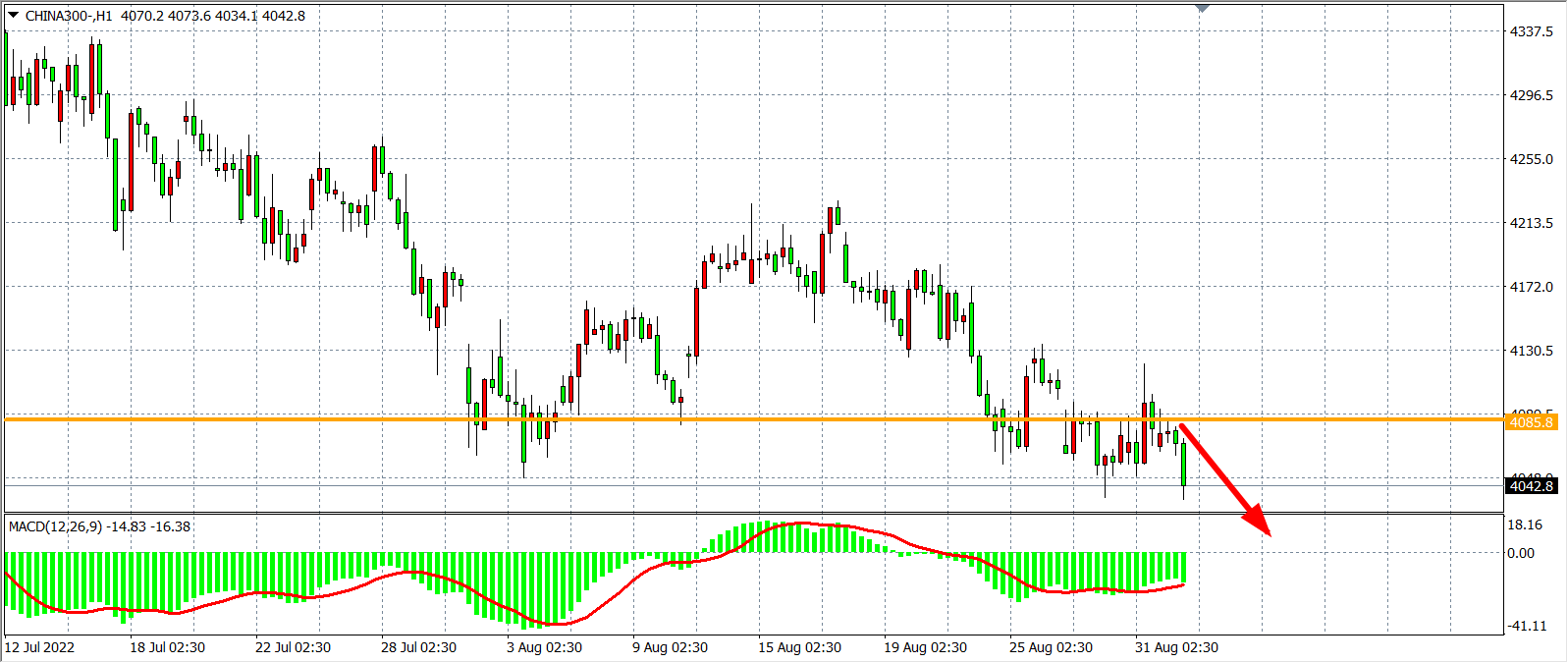The image size is (1568, 663).
Task: Click the 12 Jul 2022 date label
Action: pos(39,647)
